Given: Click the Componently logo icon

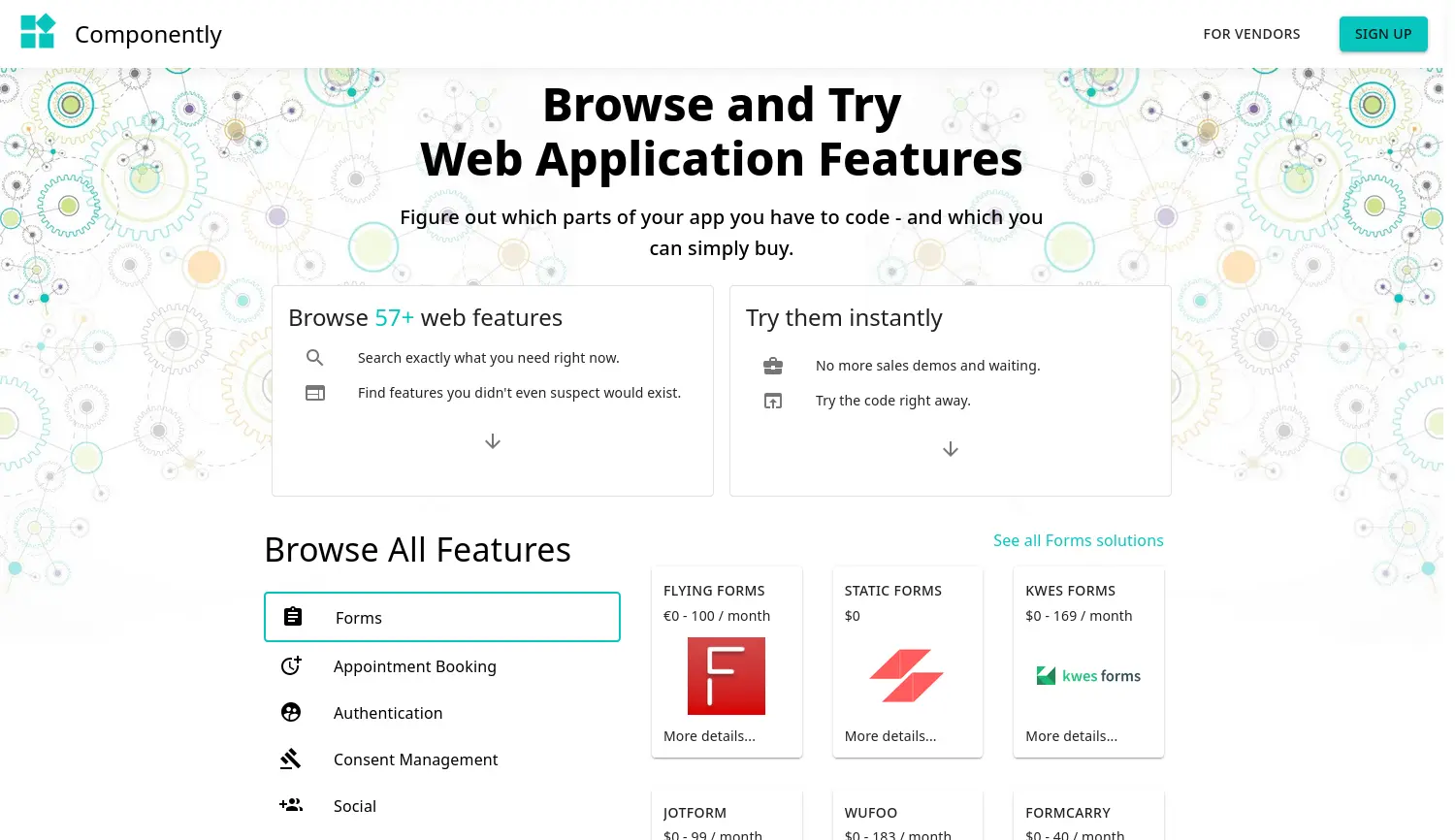Looking at the screenshot, I should point(38,30).
